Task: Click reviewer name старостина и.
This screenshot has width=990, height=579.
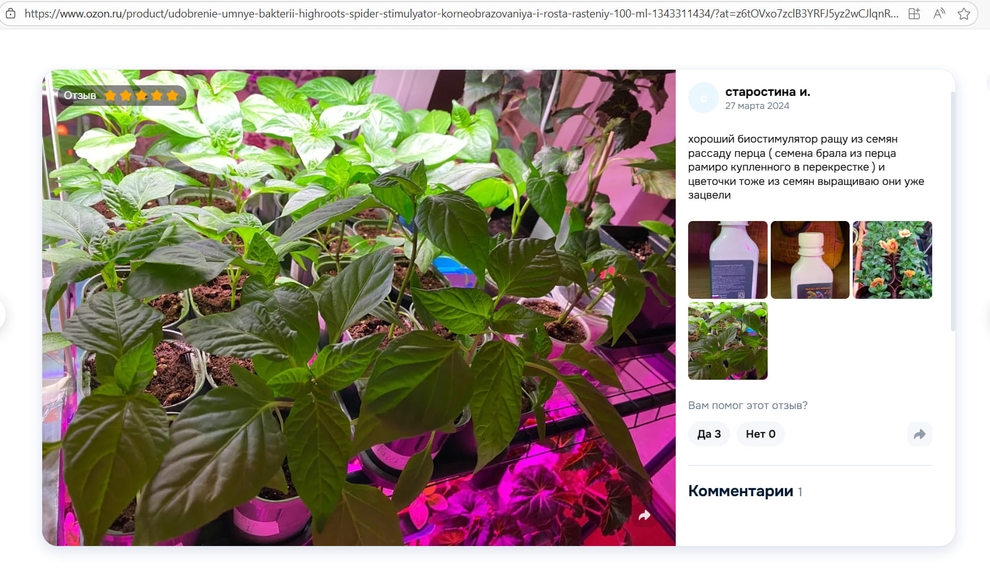Action: [x=767, y=92]
